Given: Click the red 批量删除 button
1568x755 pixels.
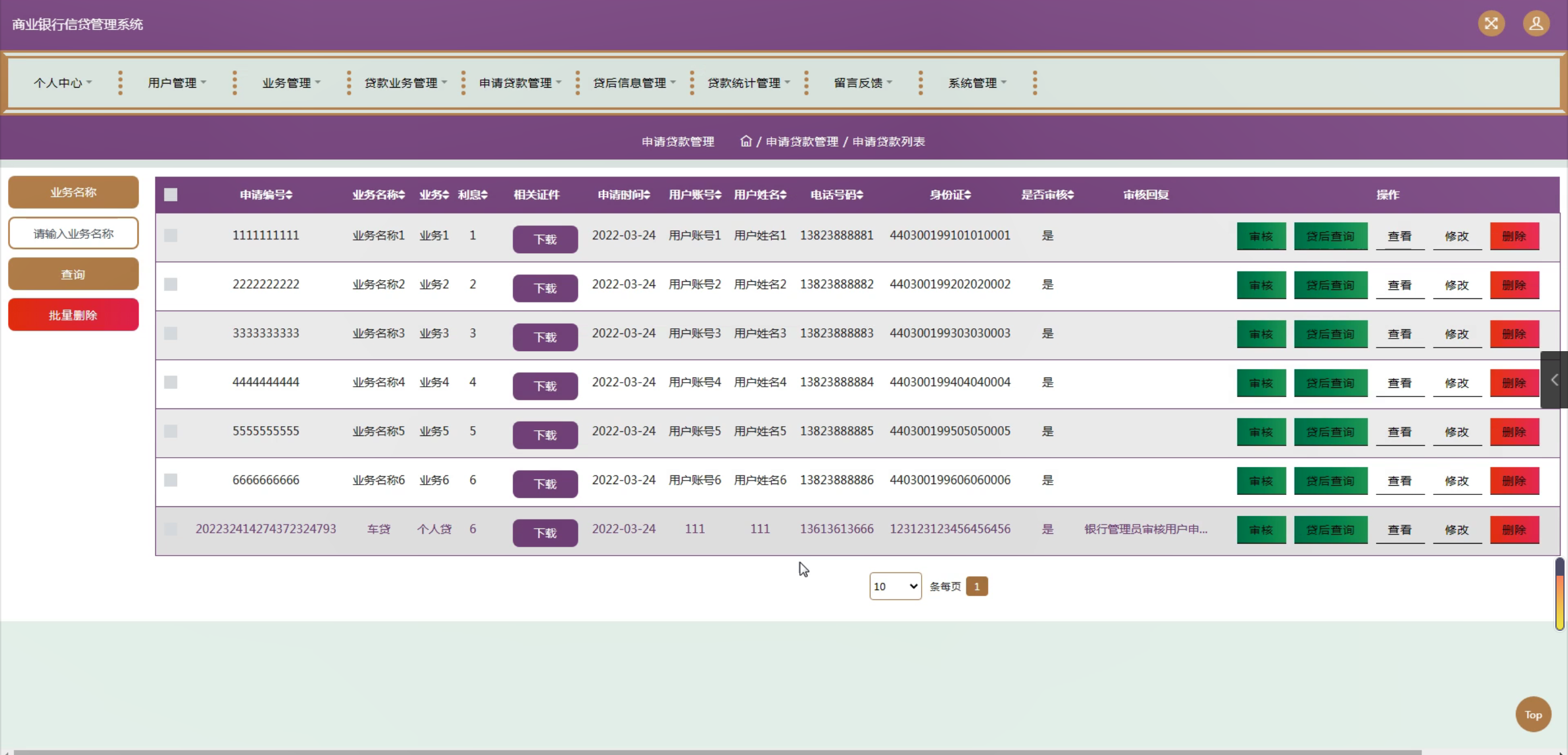Looking at the screenshot, I should (x=73, y=314).
